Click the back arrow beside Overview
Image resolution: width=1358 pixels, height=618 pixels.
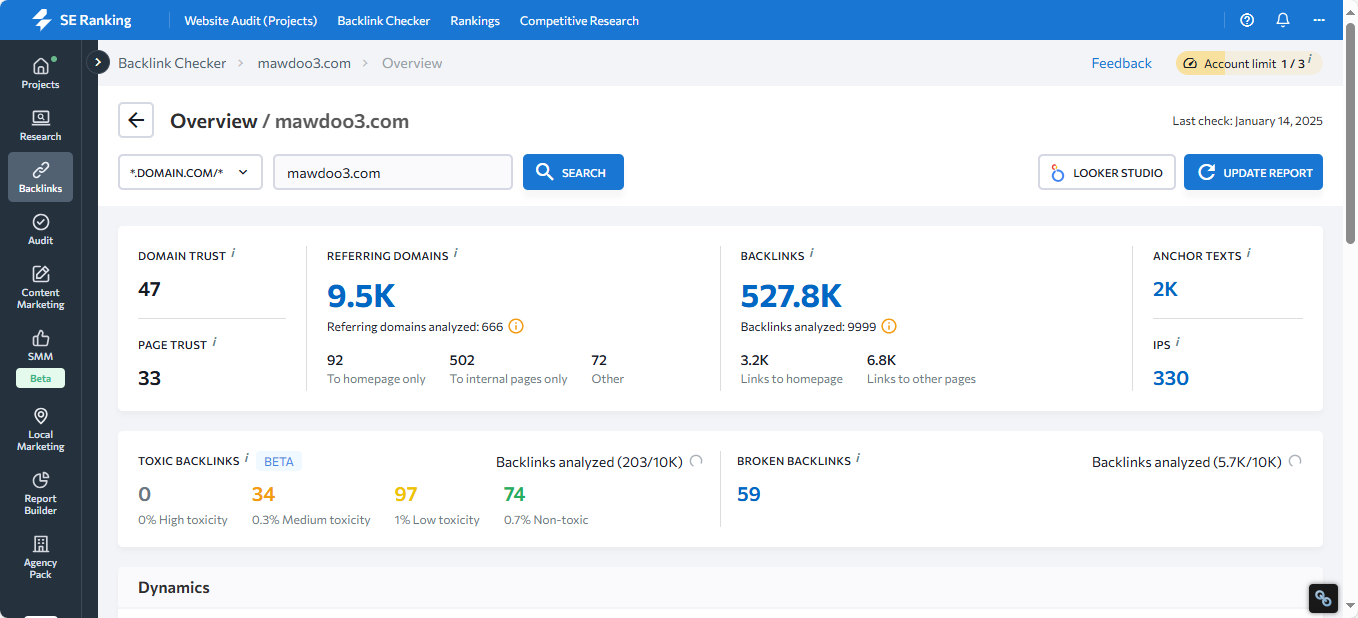(x=136, y=121)
